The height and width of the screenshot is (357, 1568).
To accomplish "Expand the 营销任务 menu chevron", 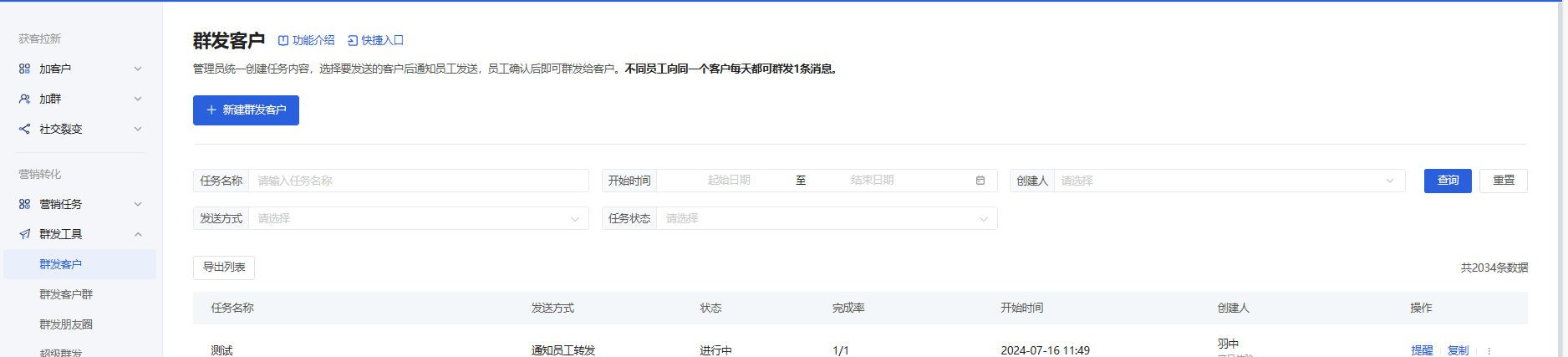I will (138, 204).
